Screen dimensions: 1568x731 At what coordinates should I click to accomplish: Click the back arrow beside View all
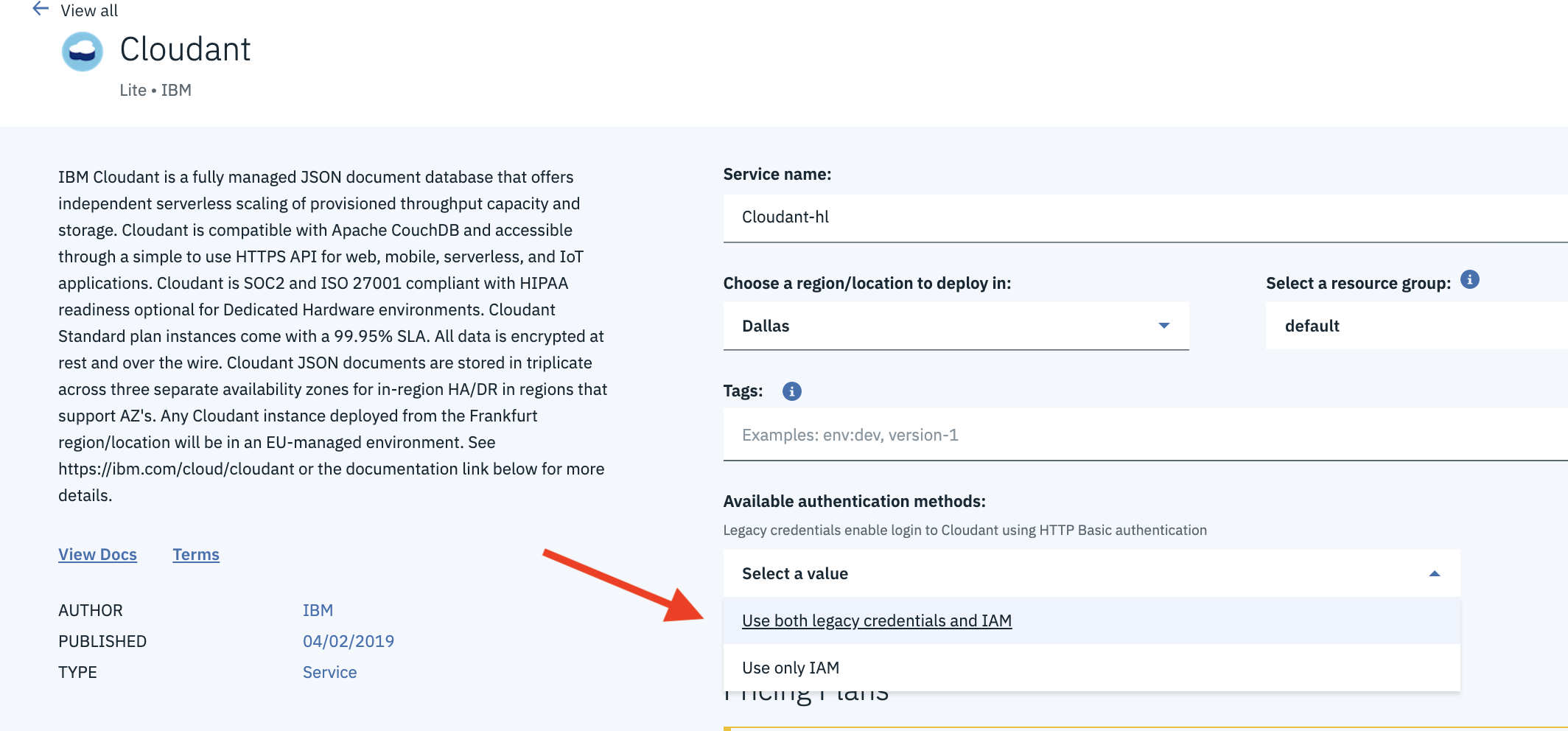pos(41,9)
